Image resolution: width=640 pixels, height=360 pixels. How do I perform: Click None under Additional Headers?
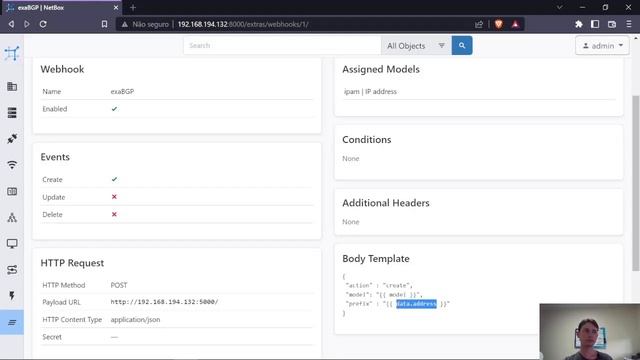click(x=351, y=222)
